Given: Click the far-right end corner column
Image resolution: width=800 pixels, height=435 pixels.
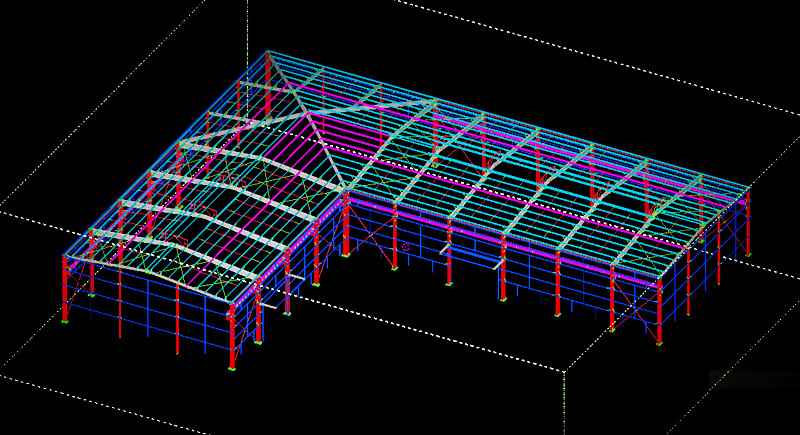Looking at the screenshot, I should [748, 225].
